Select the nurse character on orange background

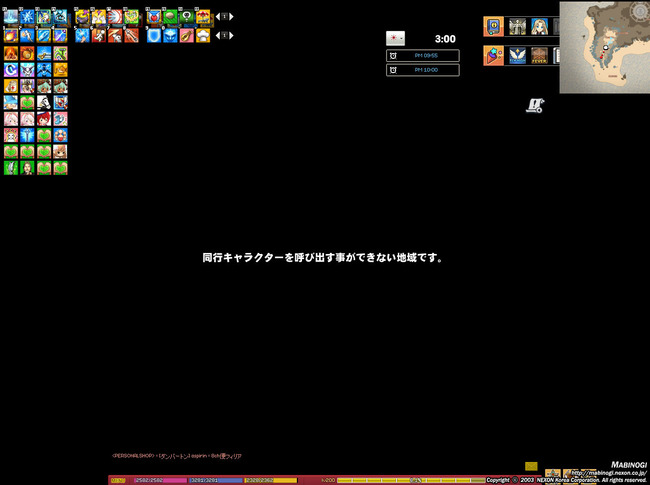coord(11,86)
